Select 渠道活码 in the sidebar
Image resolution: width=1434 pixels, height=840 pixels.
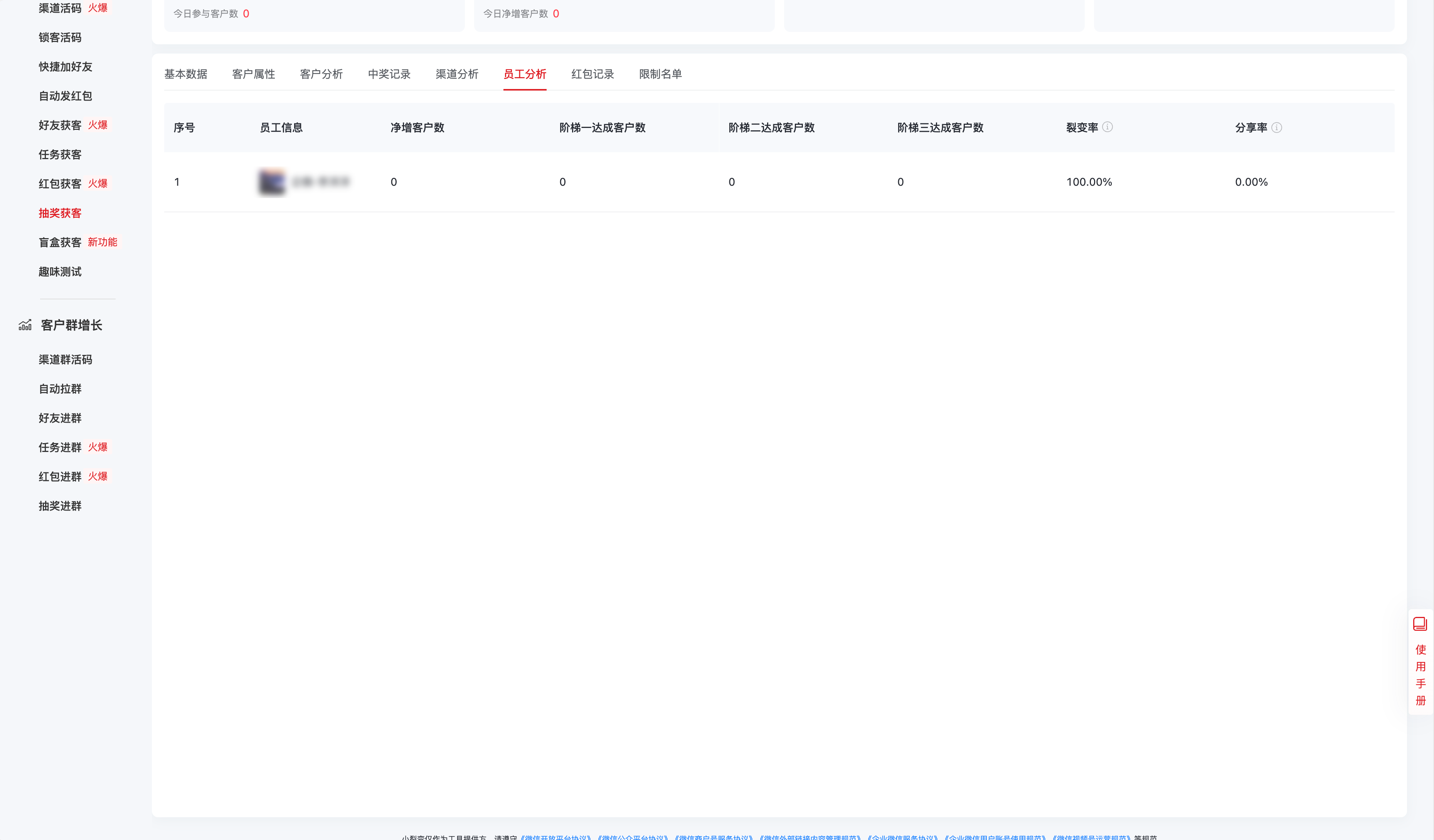[x=60, y=8]
